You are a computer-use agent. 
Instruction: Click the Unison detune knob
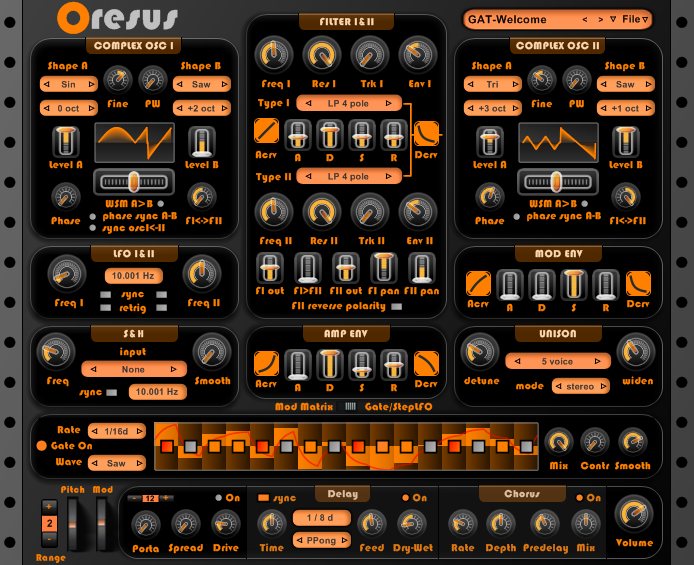pyautogui.click(x=478, y=349)
